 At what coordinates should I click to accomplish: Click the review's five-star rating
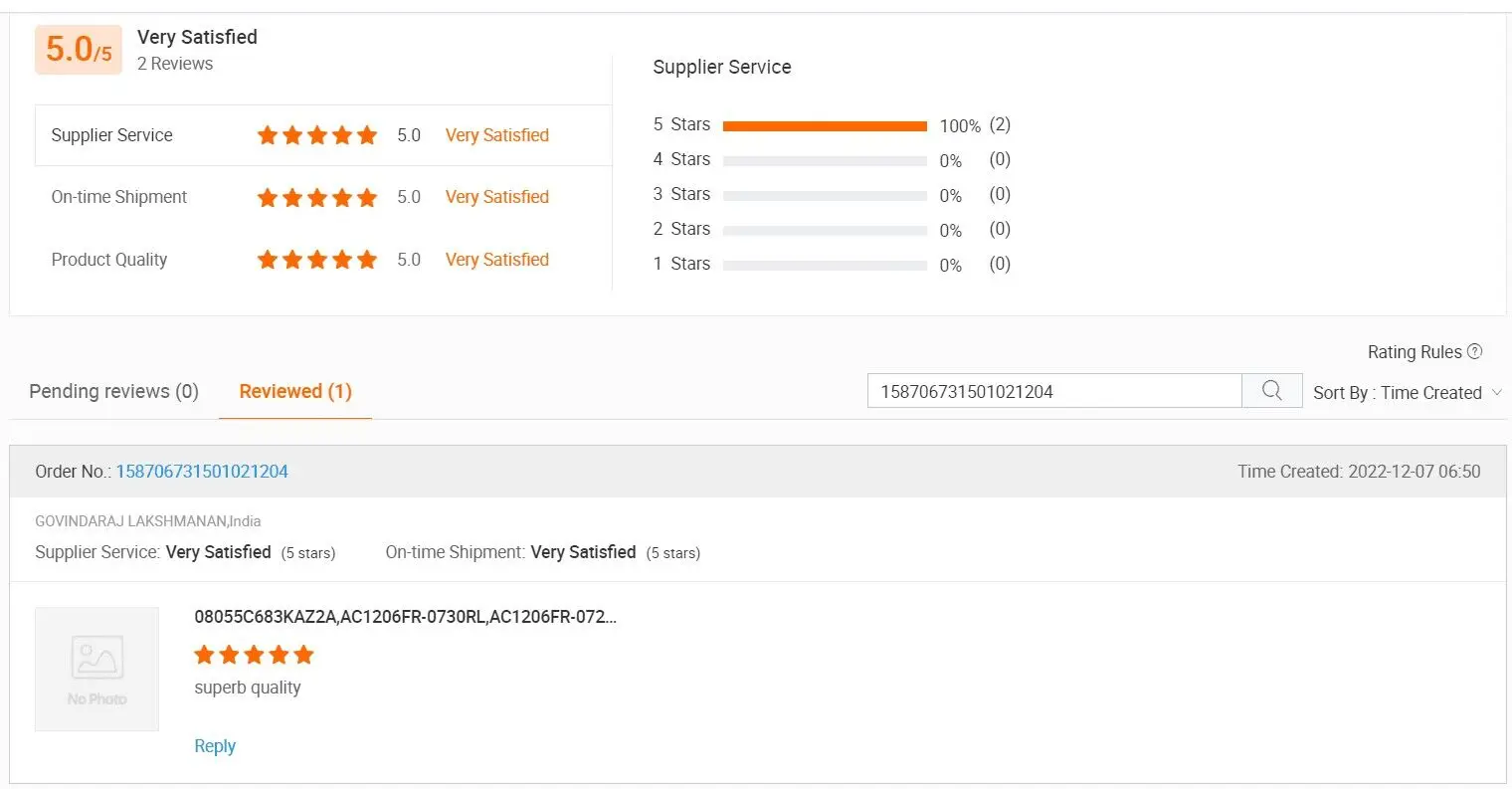[254, 655]
